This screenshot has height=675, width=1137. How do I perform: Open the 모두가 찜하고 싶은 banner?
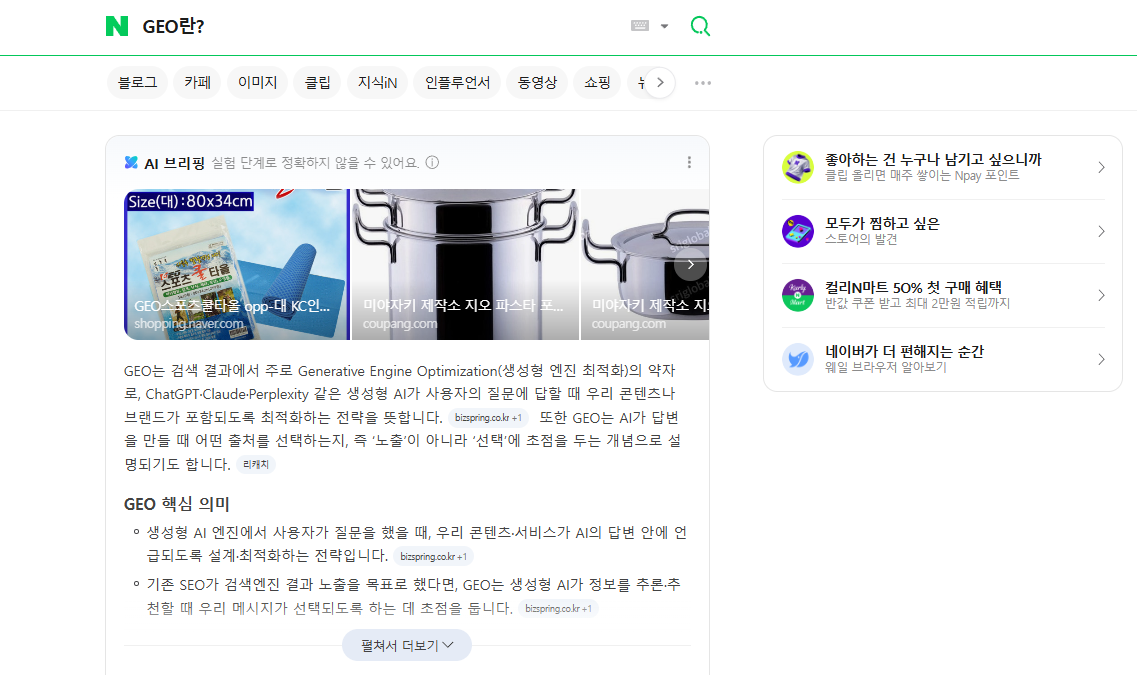tap(943, 231)
